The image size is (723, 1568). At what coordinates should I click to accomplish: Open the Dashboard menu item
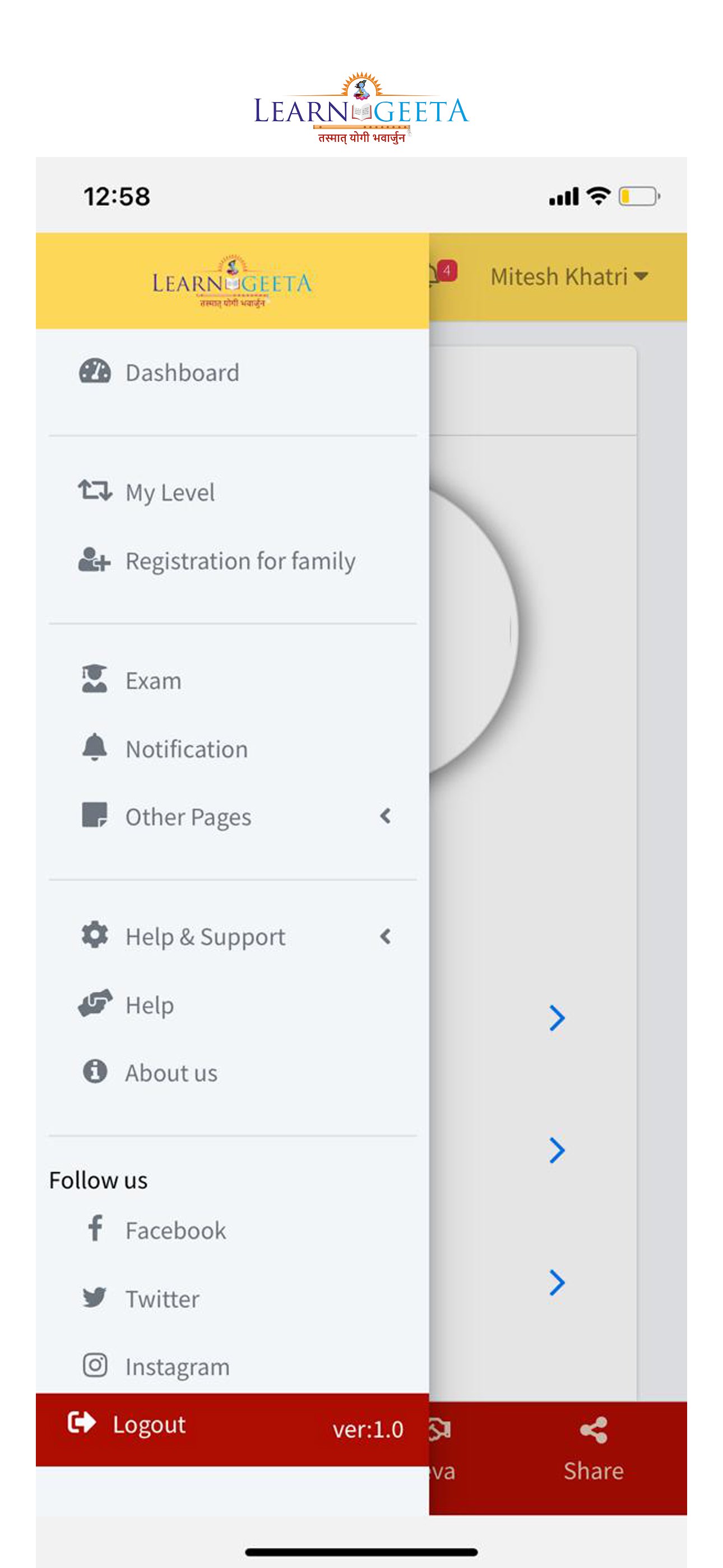(x=180, y=371)
